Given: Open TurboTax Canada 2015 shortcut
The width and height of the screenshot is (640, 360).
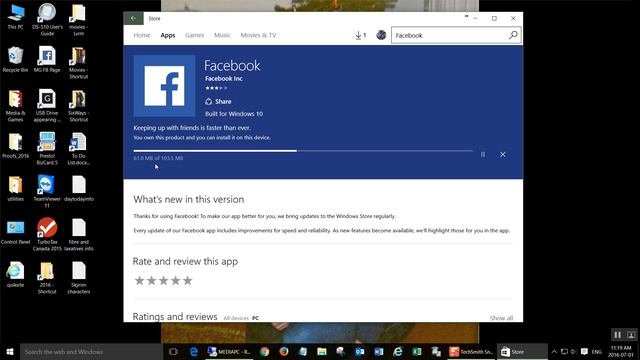Looking at the screenshot, I should [x=47, y=235].
